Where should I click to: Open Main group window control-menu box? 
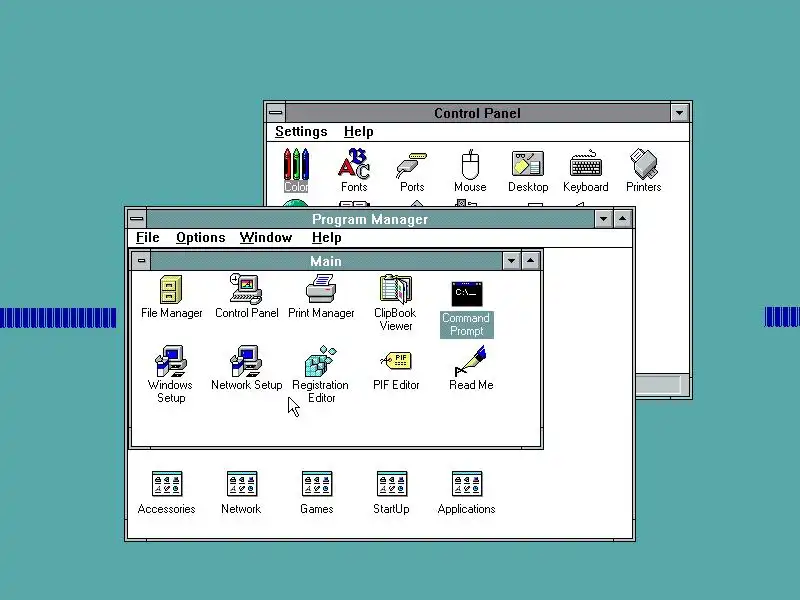coord(141,261)
